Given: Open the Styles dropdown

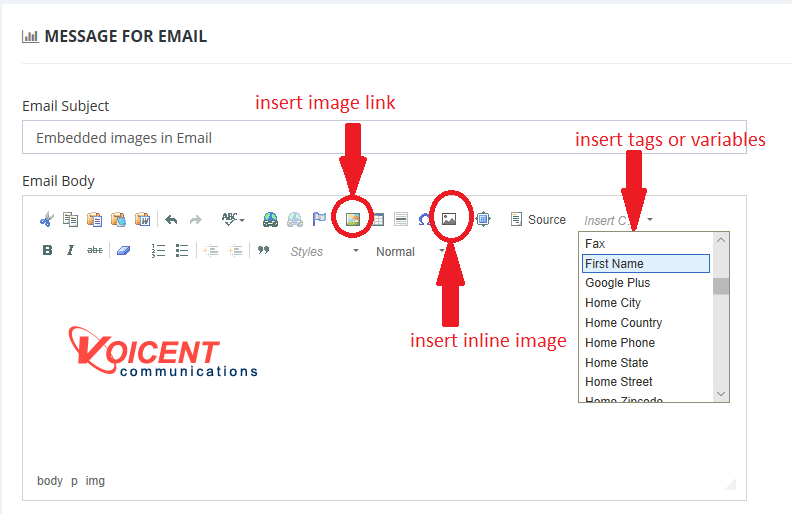Looking at the screenshot, I should [x=323, y=252].
